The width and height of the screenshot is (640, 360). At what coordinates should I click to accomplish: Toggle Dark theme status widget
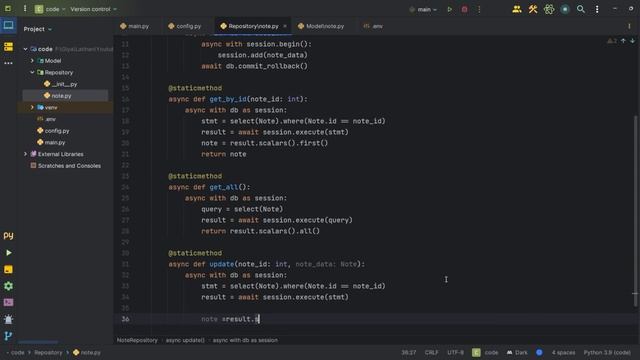point(517,352)
